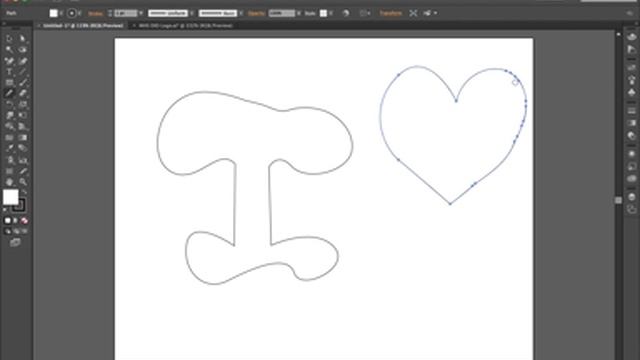Choose the Lasso tool
The width and height of the screenshot is (640, 360).
tap(22, 50)
